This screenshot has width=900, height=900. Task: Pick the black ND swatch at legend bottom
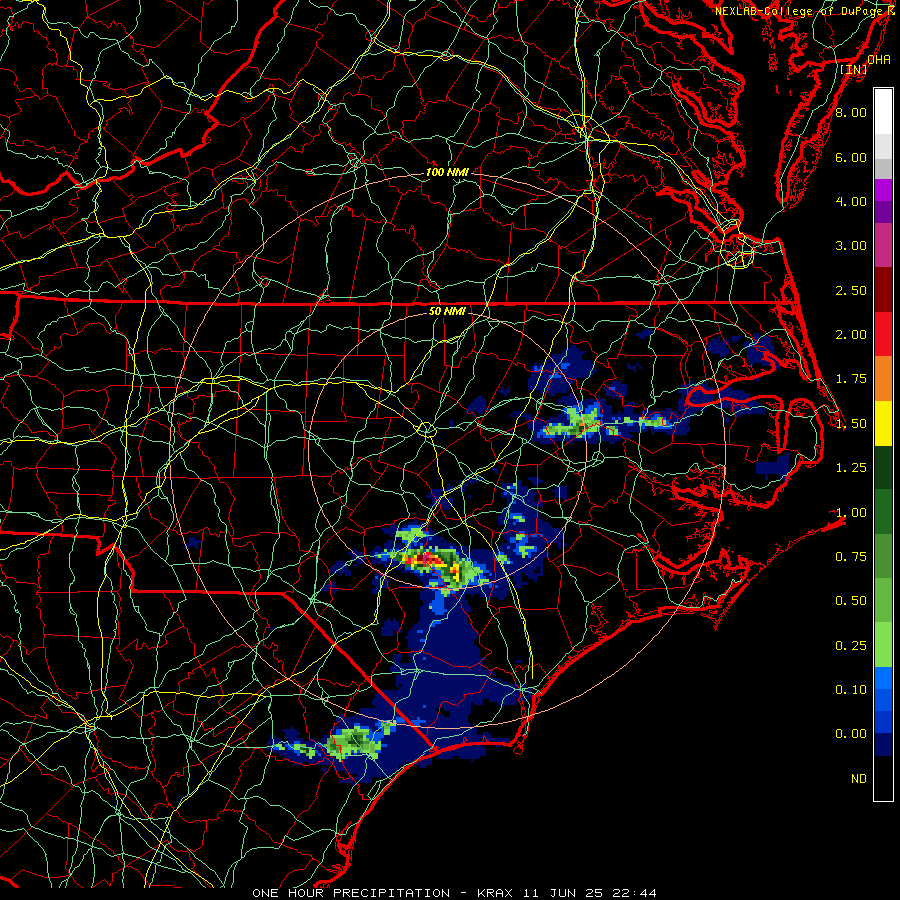(x=883, y=778)
